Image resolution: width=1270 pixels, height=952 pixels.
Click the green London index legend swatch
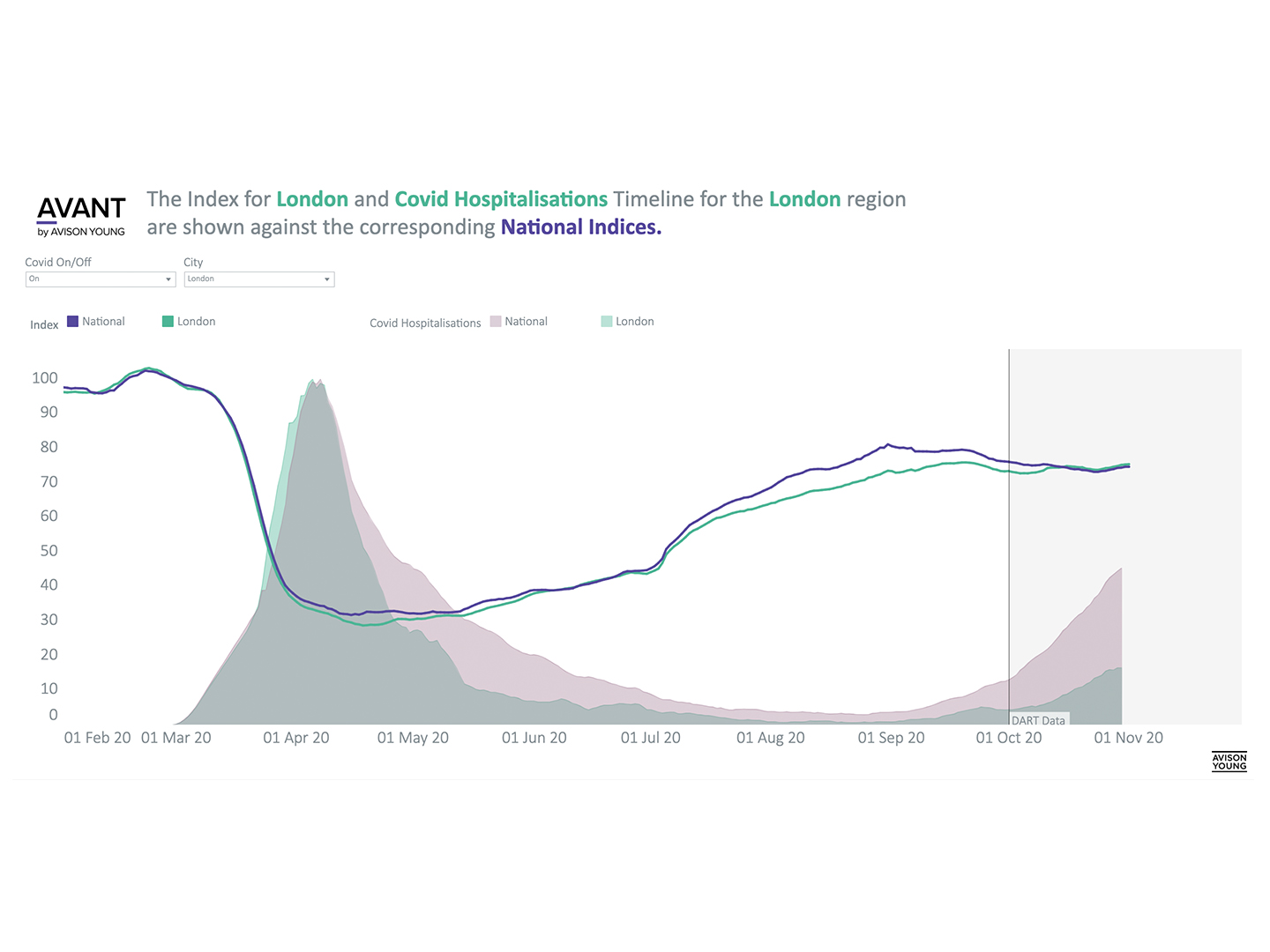168,322
